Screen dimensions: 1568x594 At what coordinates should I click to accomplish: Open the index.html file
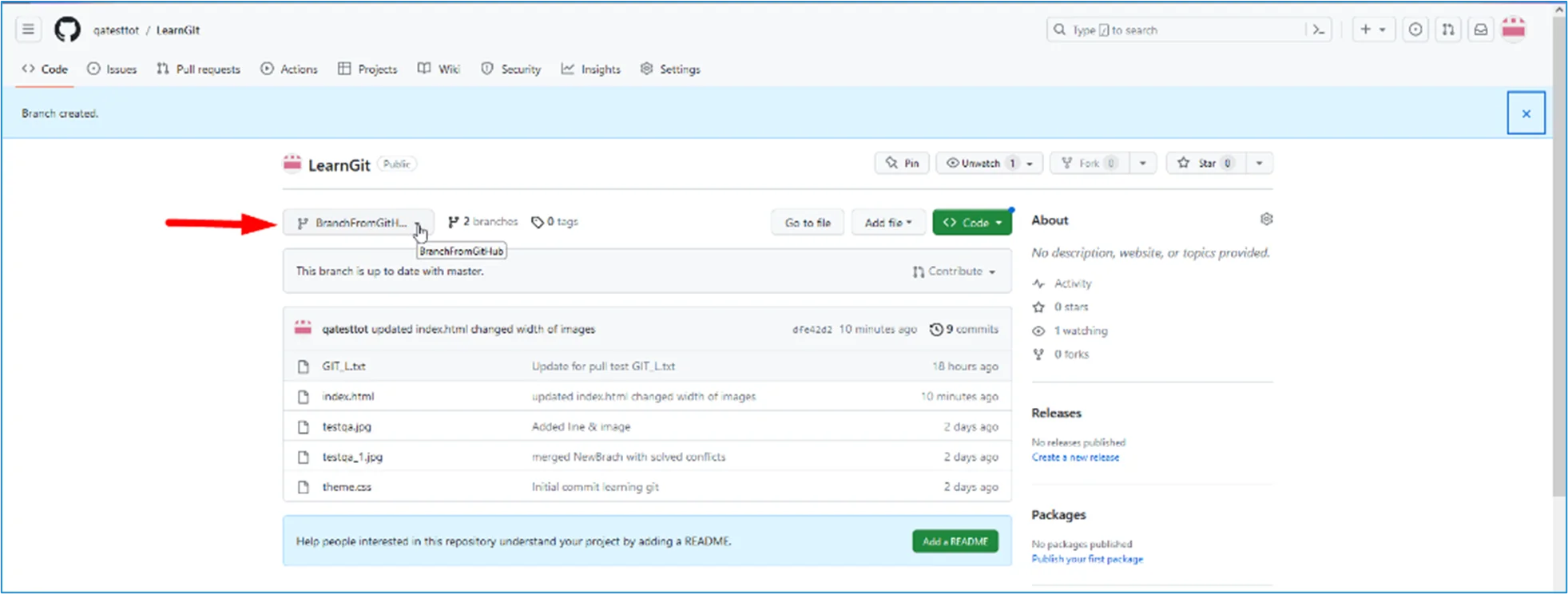coord(347,397)
